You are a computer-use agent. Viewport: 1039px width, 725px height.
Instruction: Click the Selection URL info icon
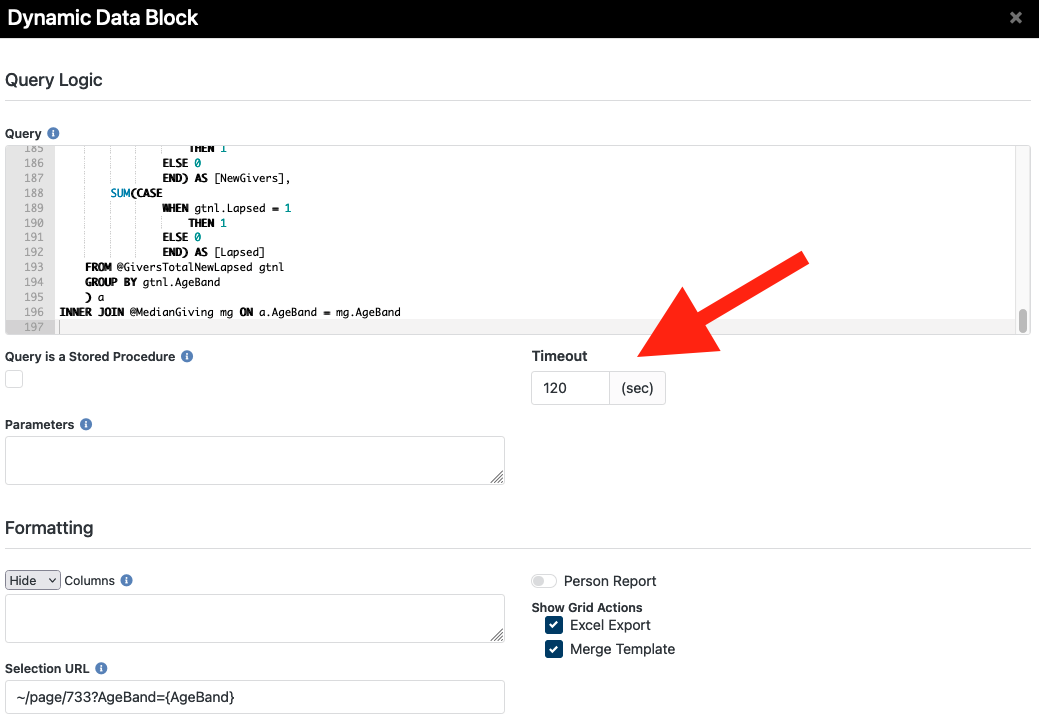(x=101, y=668)
